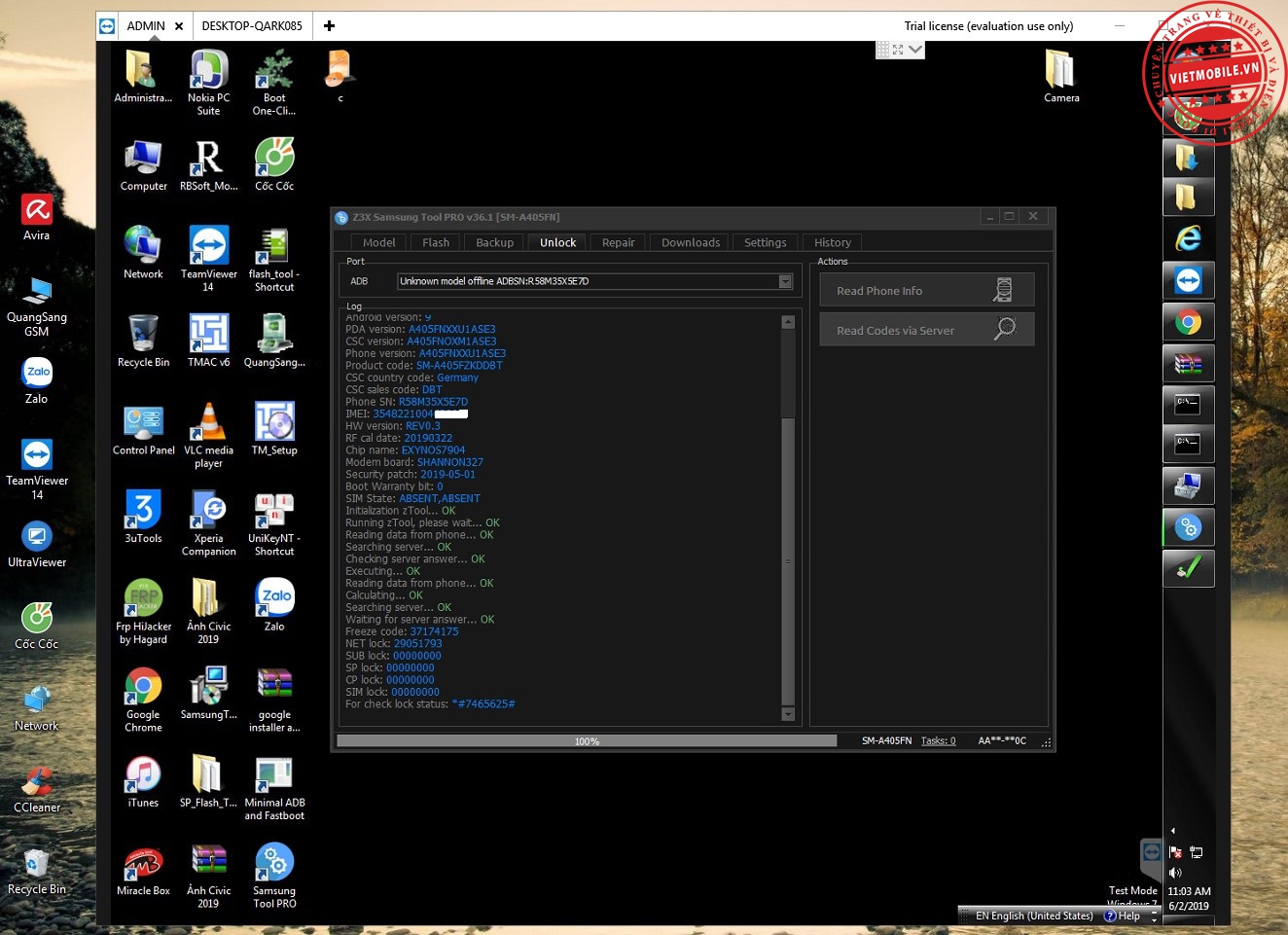The width and height of the screenshot is (1288, 935).
Task: Click Samsung Tool icon in remote taskbar
Action: point(1188,527)
